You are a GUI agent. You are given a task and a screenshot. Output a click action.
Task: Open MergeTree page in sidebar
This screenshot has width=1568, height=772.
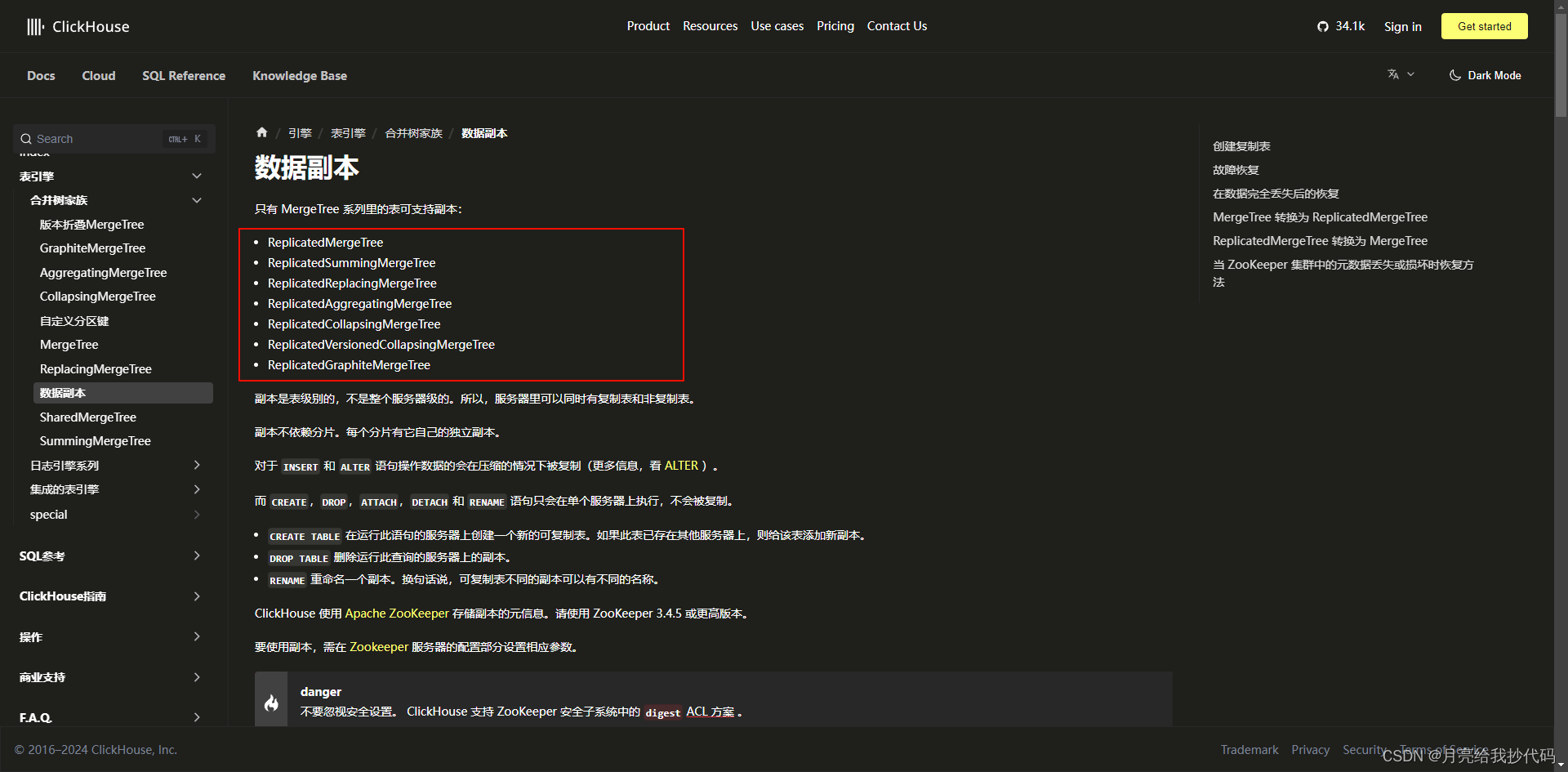point(69,345)
